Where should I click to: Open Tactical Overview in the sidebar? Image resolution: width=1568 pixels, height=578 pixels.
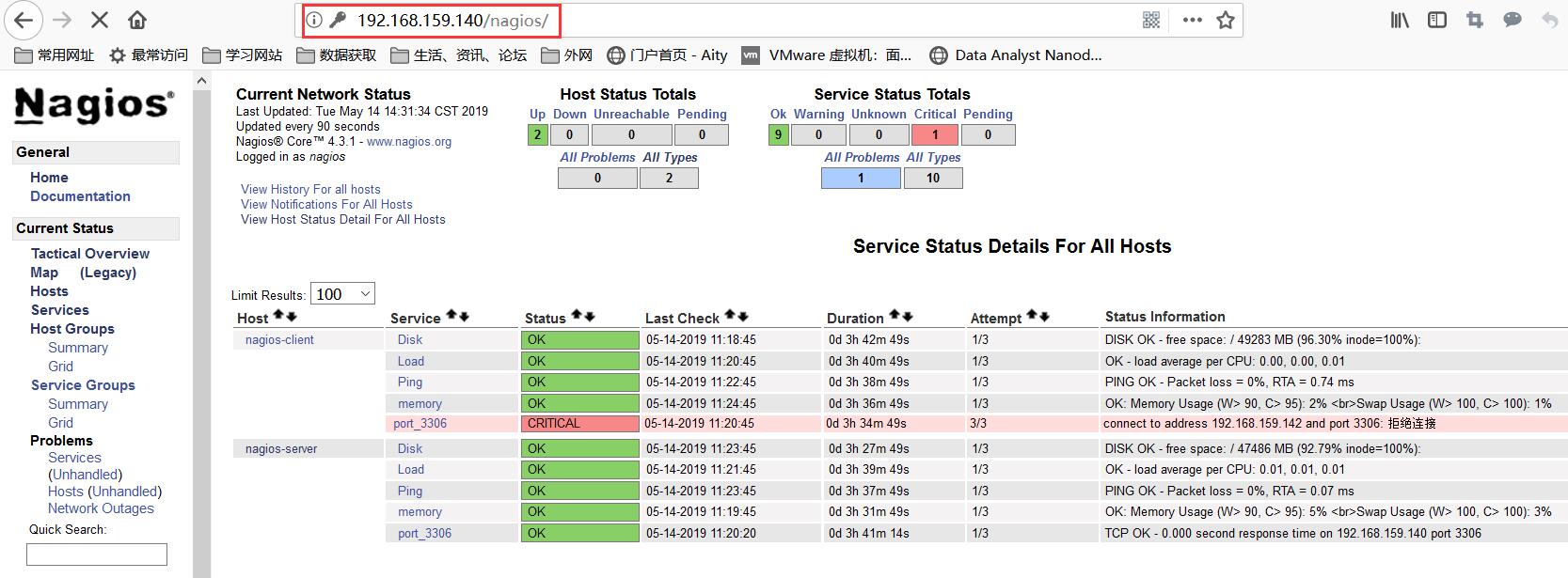[x=90, y=254]
